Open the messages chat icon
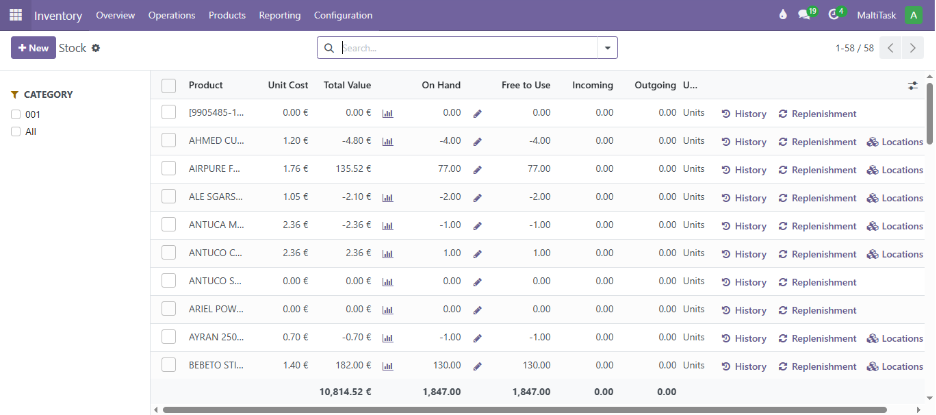 tap(804, 15)
